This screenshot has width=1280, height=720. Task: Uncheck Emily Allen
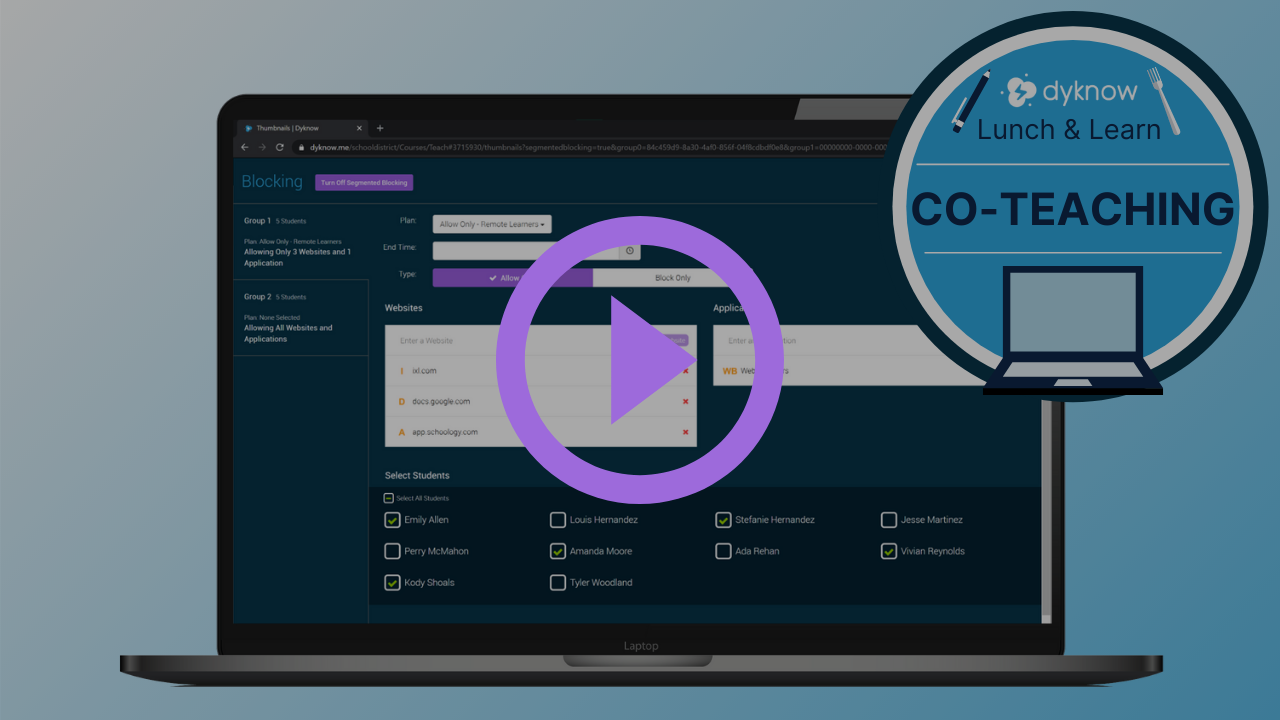pyautogui.click(x=392, y=520)
